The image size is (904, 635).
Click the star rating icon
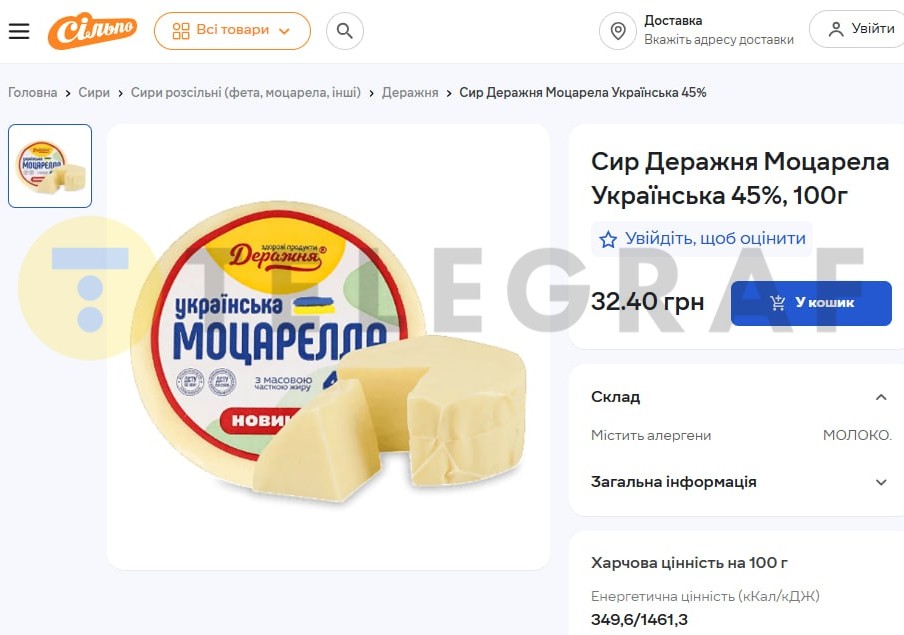point(608,239)
